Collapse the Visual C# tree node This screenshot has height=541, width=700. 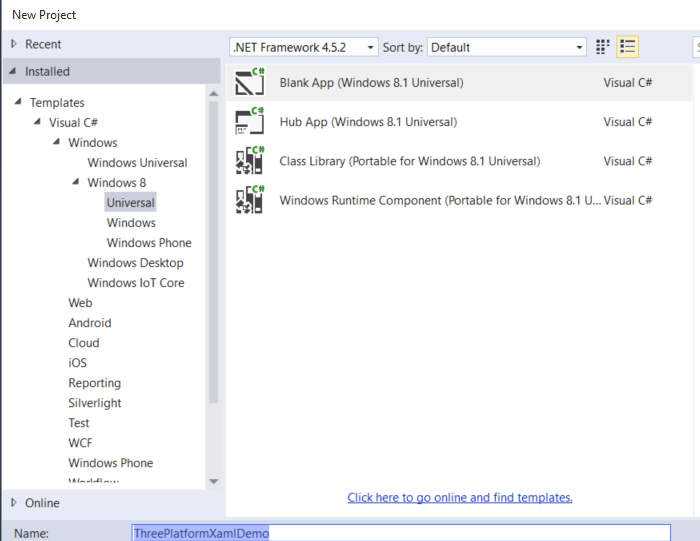pyautogui.click(x=38, y=122)
